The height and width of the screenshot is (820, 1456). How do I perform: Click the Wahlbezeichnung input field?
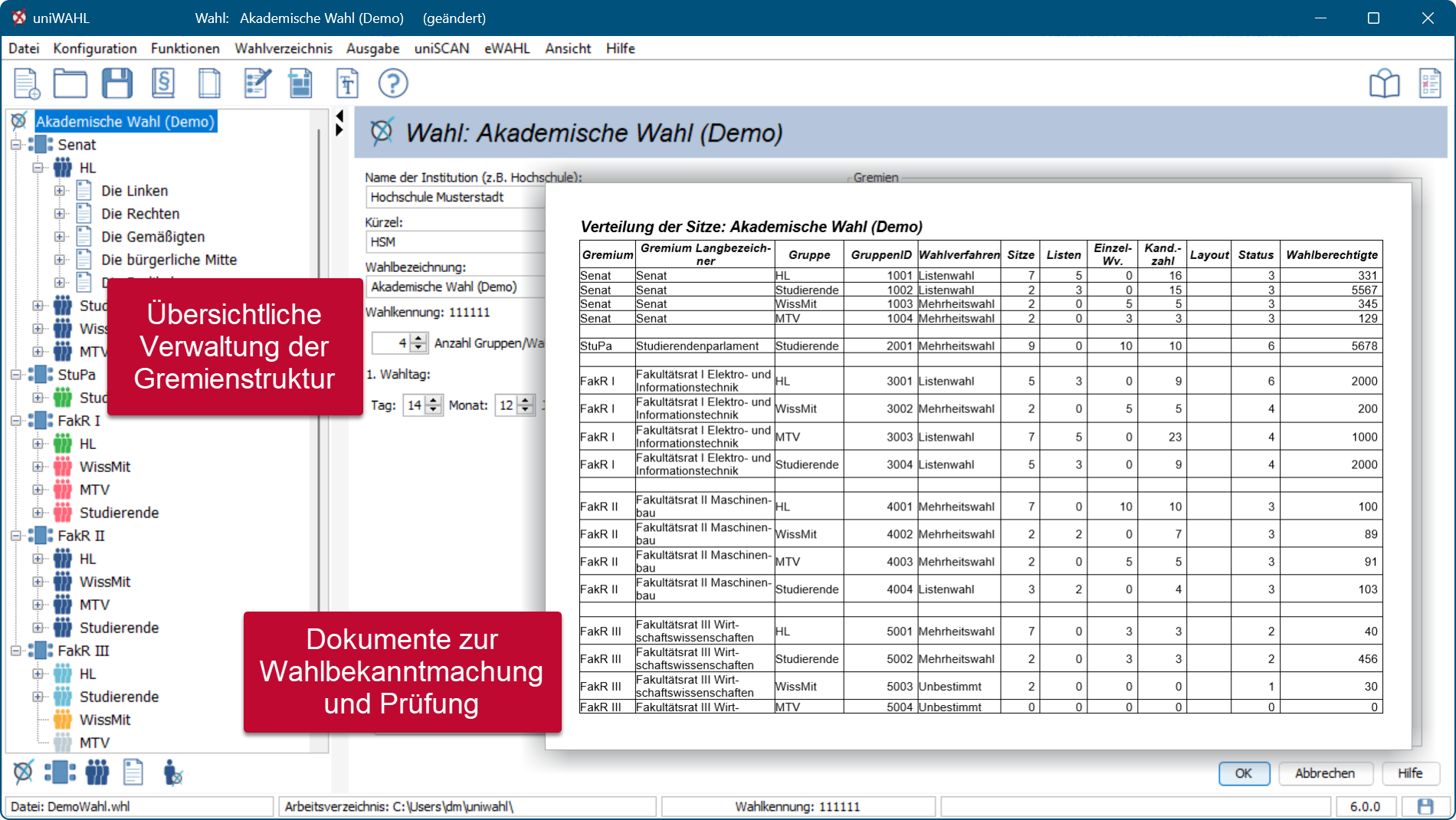(x=457, y=287)
